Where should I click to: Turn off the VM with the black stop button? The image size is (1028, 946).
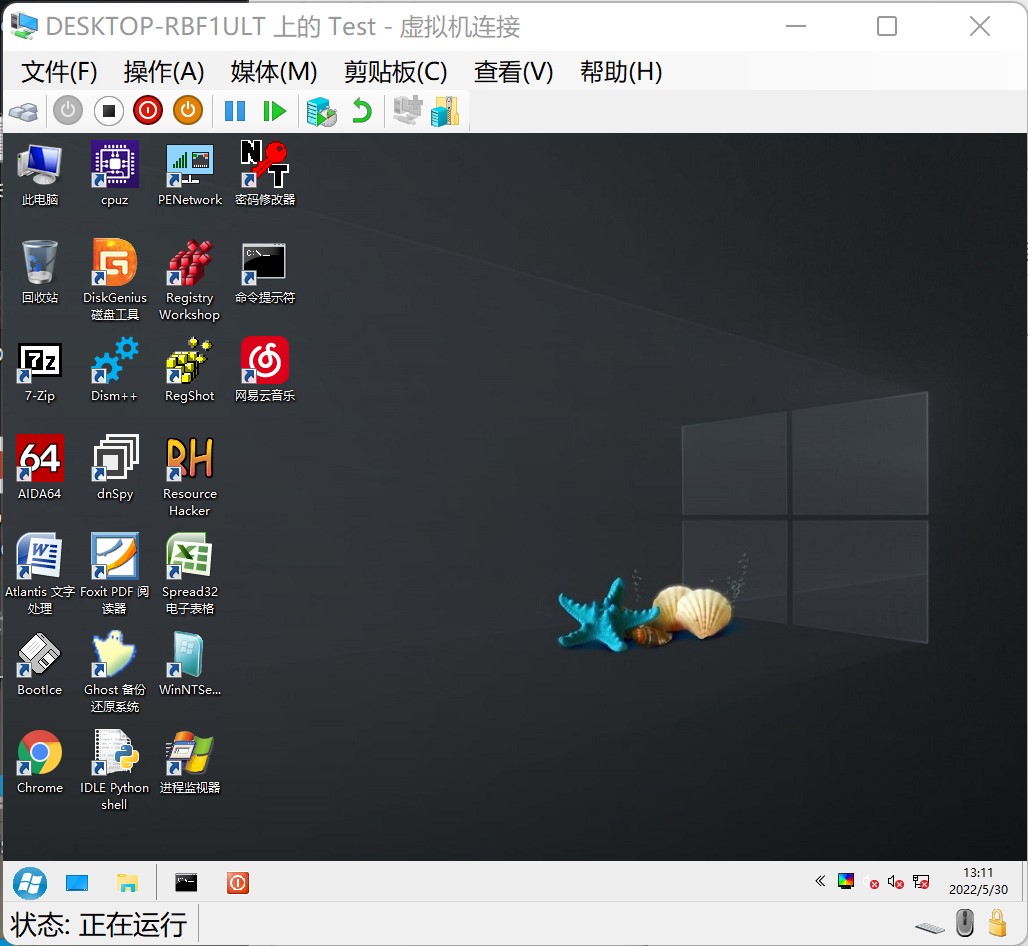pos(109,111)
